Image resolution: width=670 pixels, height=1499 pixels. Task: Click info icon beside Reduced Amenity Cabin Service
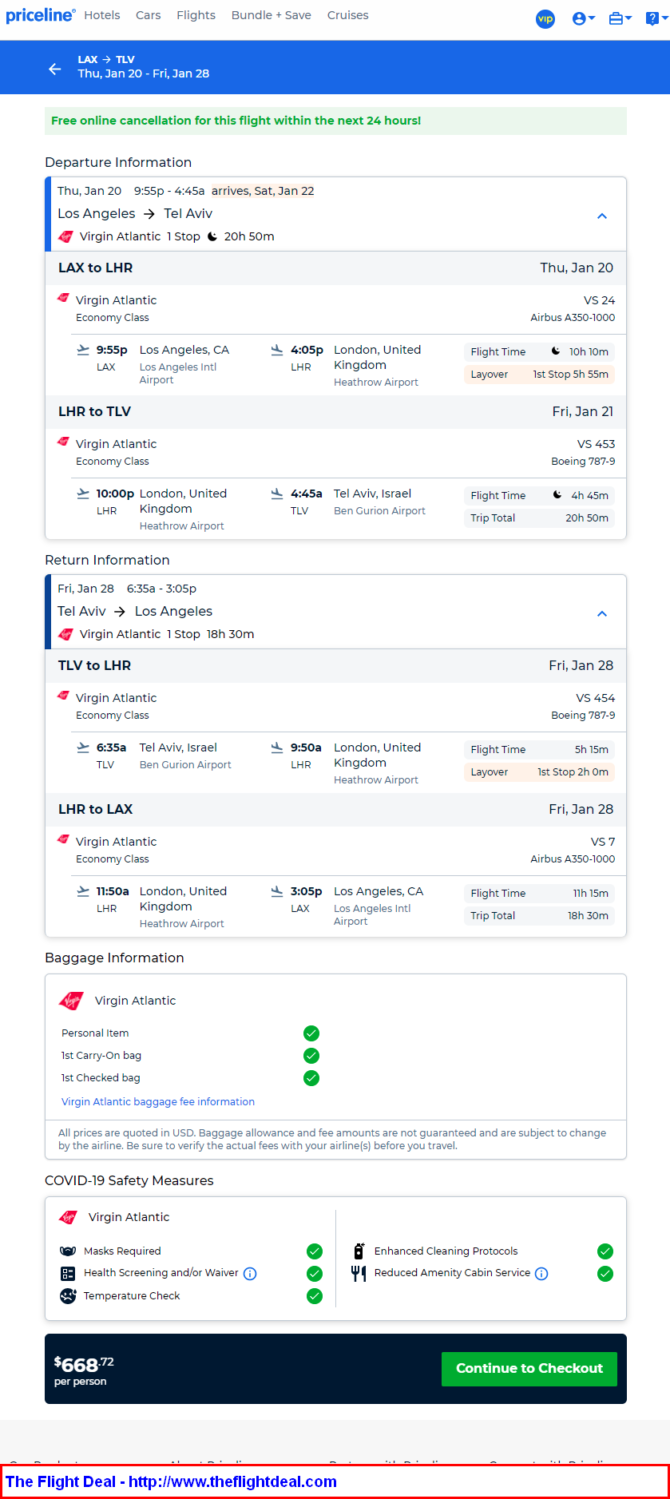pyautogui.click(x=541, y=1274)
